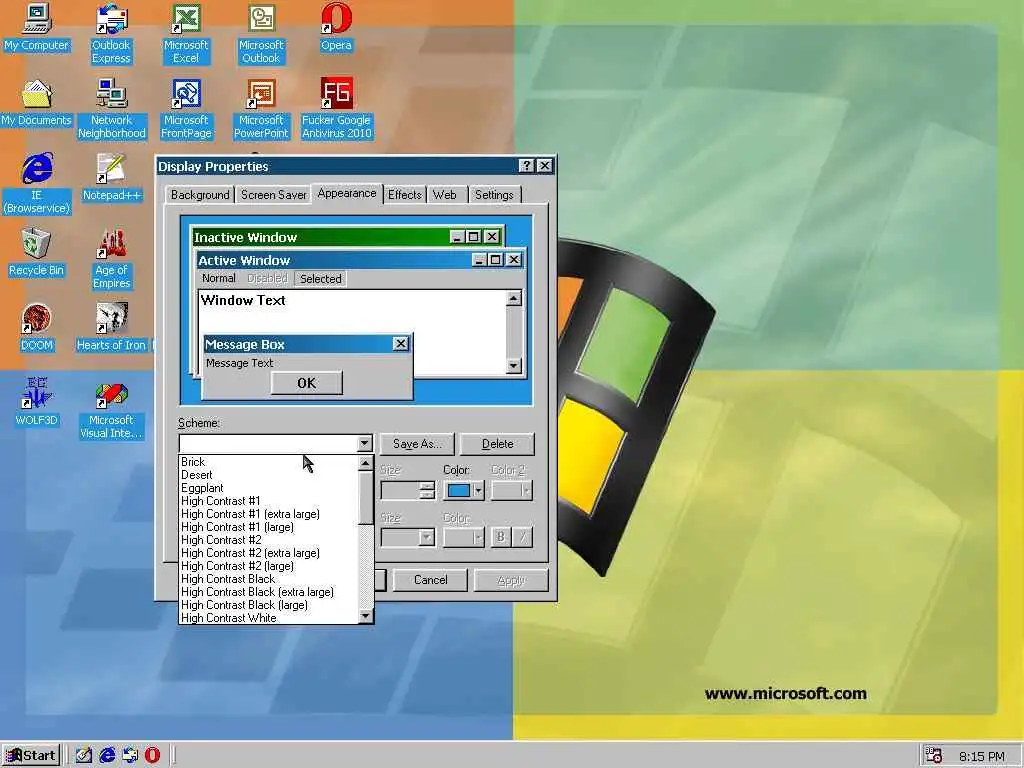Select the Microsoft Outlook shortcut icon
The image size is (1024, 768).
click(x=261, y=34)
